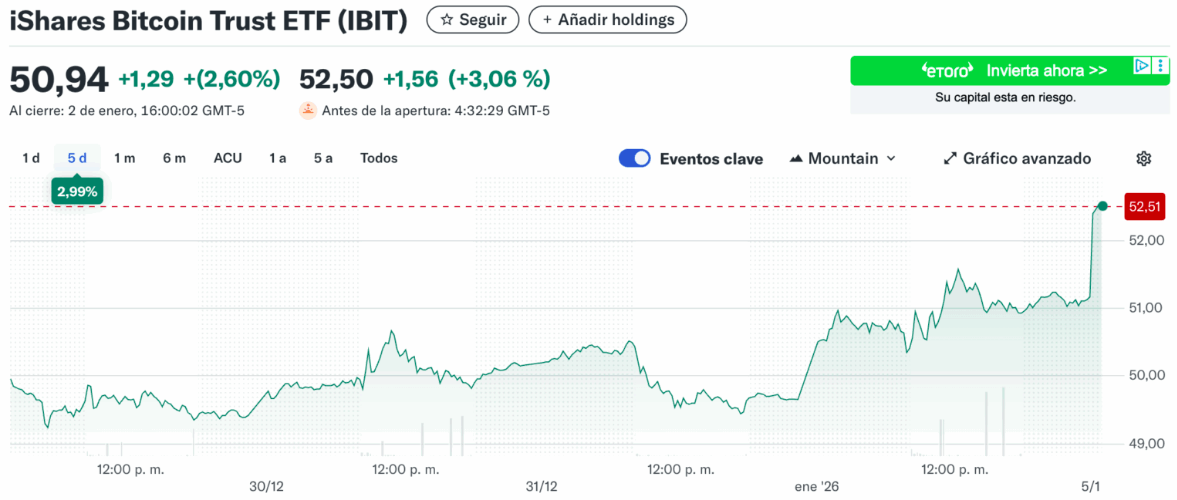Select the 1 m range tab

tap(125, 158)
